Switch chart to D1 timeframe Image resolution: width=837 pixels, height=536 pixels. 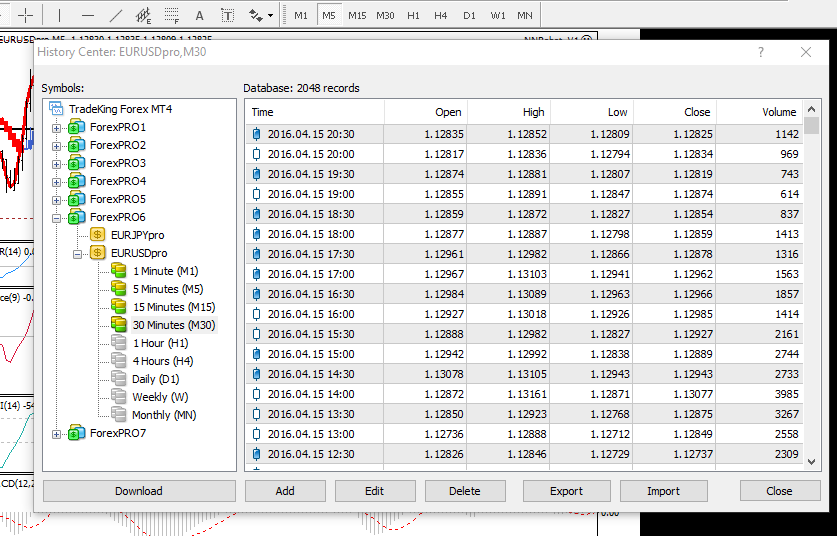(469, 15)
